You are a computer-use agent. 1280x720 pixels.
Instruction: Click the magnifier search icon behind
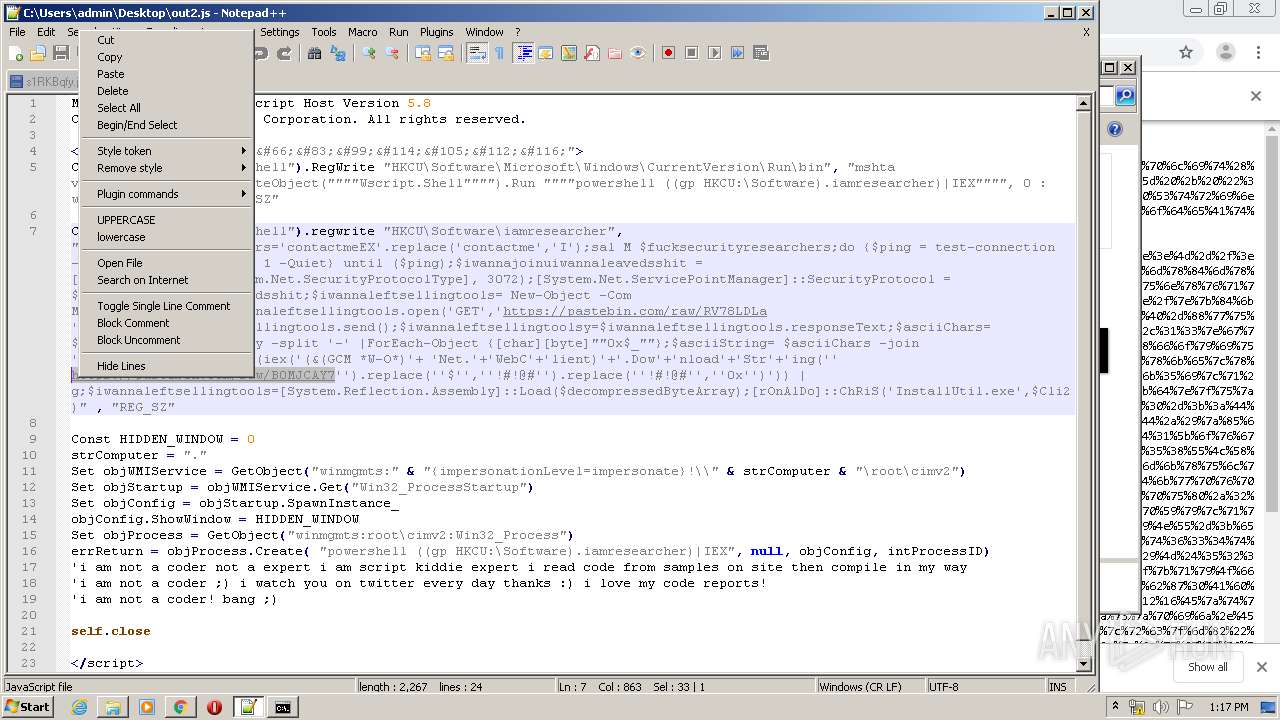(x=1125, y=96)
